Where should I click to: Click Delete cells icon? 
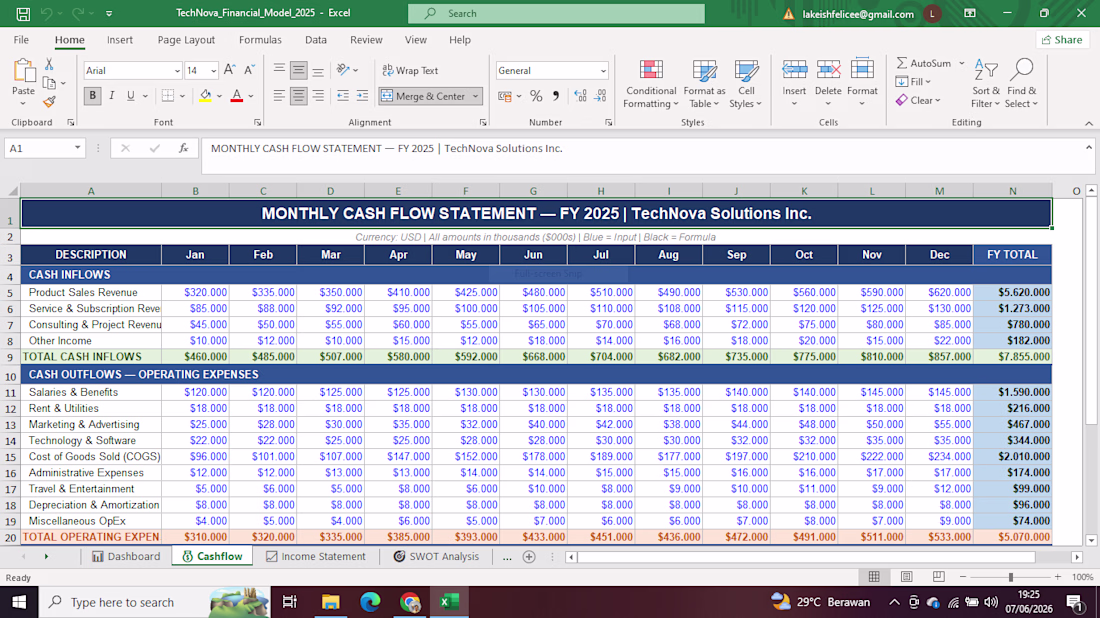[828, 70]
